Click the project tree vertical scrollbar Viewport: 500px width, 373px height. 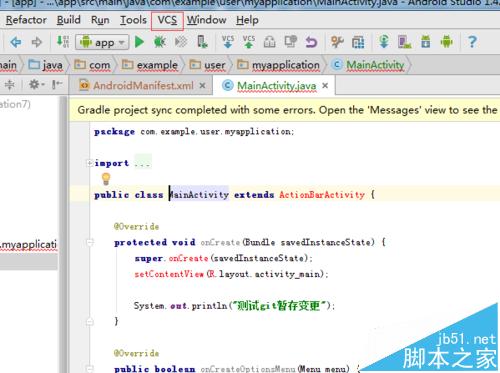pyautogui.click(x=63, y=234)
